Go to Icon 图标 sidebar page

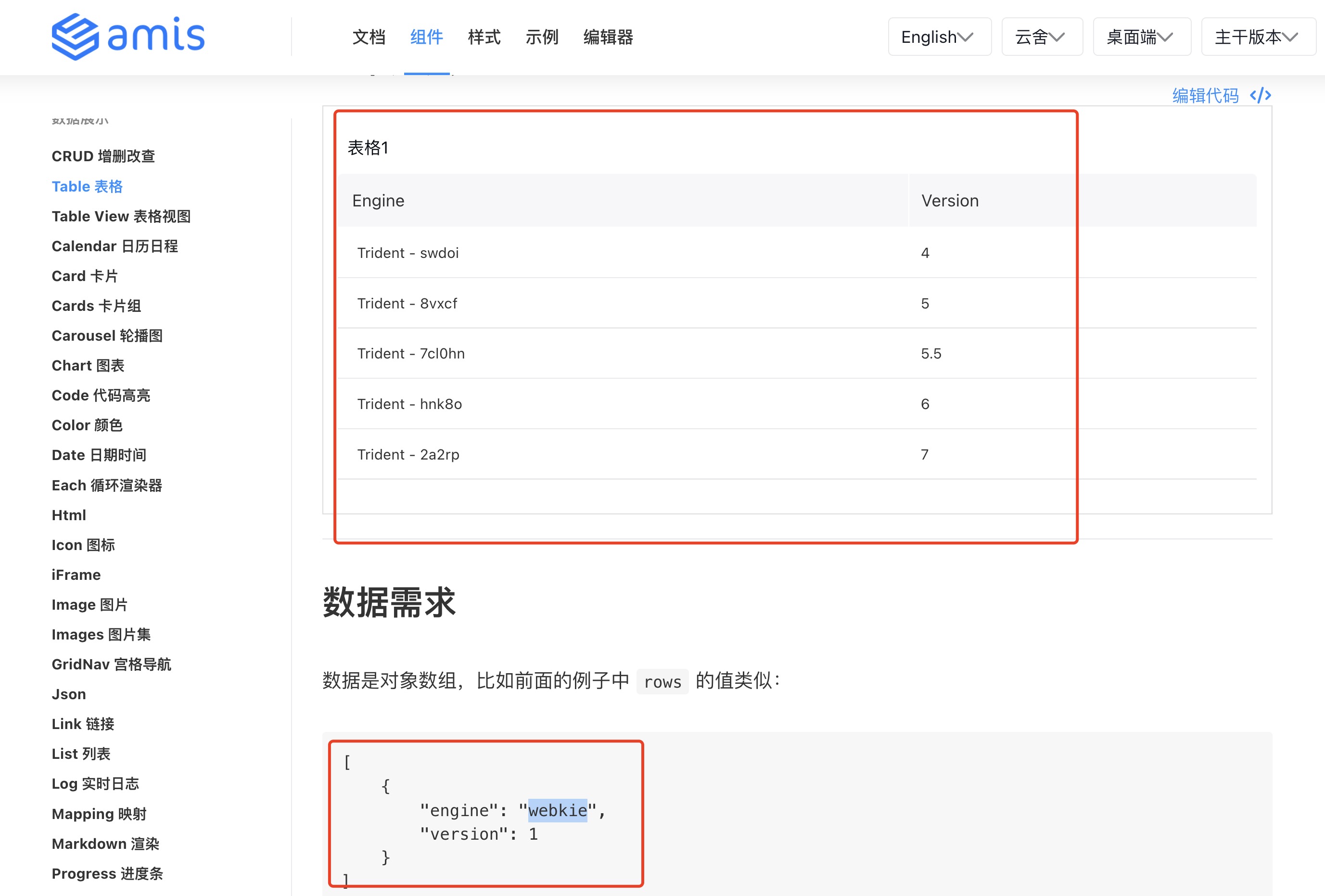click(x=83, y=545)
